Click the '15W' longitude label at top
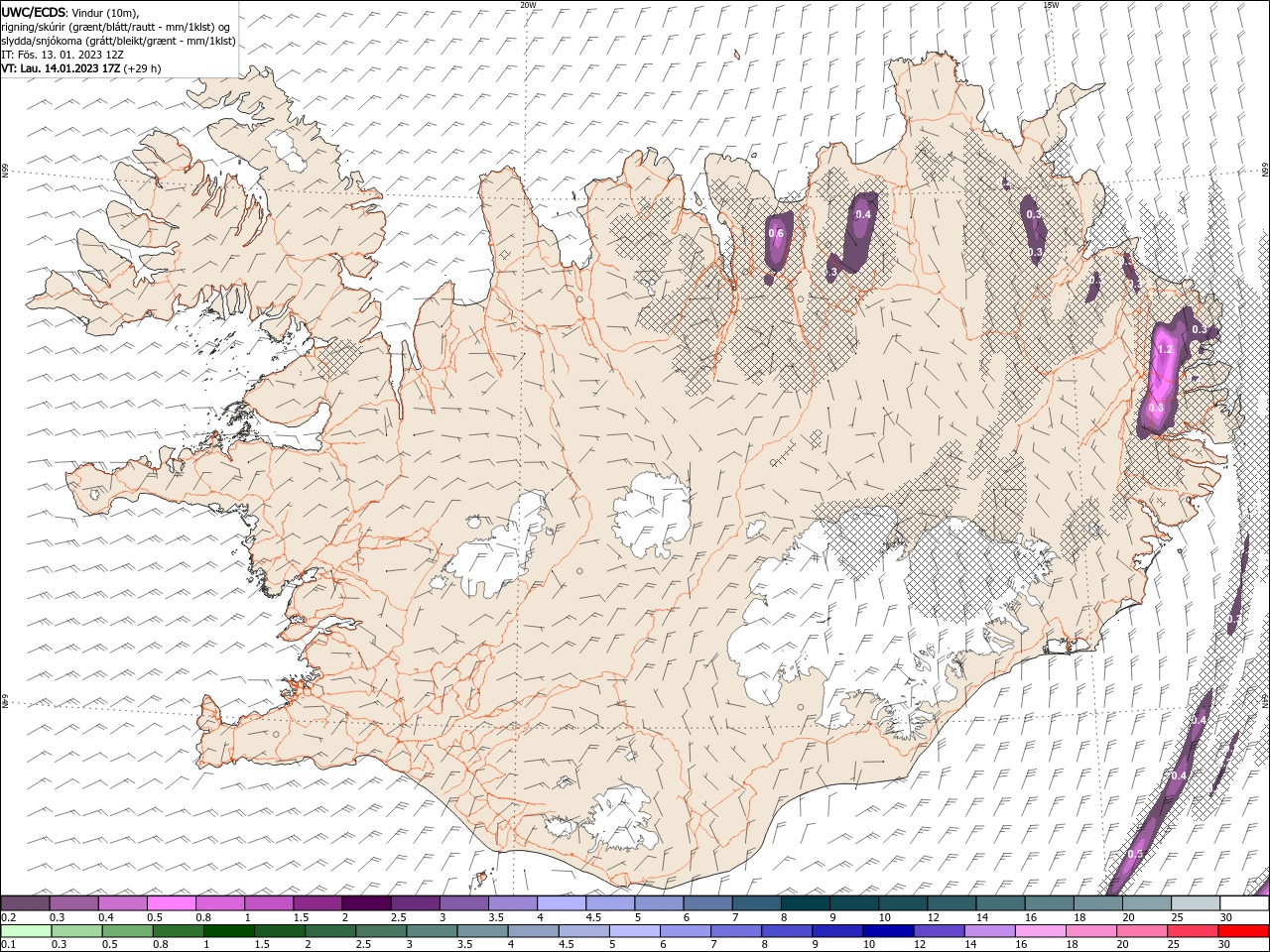This screenshot has height=952, width=1270. click(1051, 5)
